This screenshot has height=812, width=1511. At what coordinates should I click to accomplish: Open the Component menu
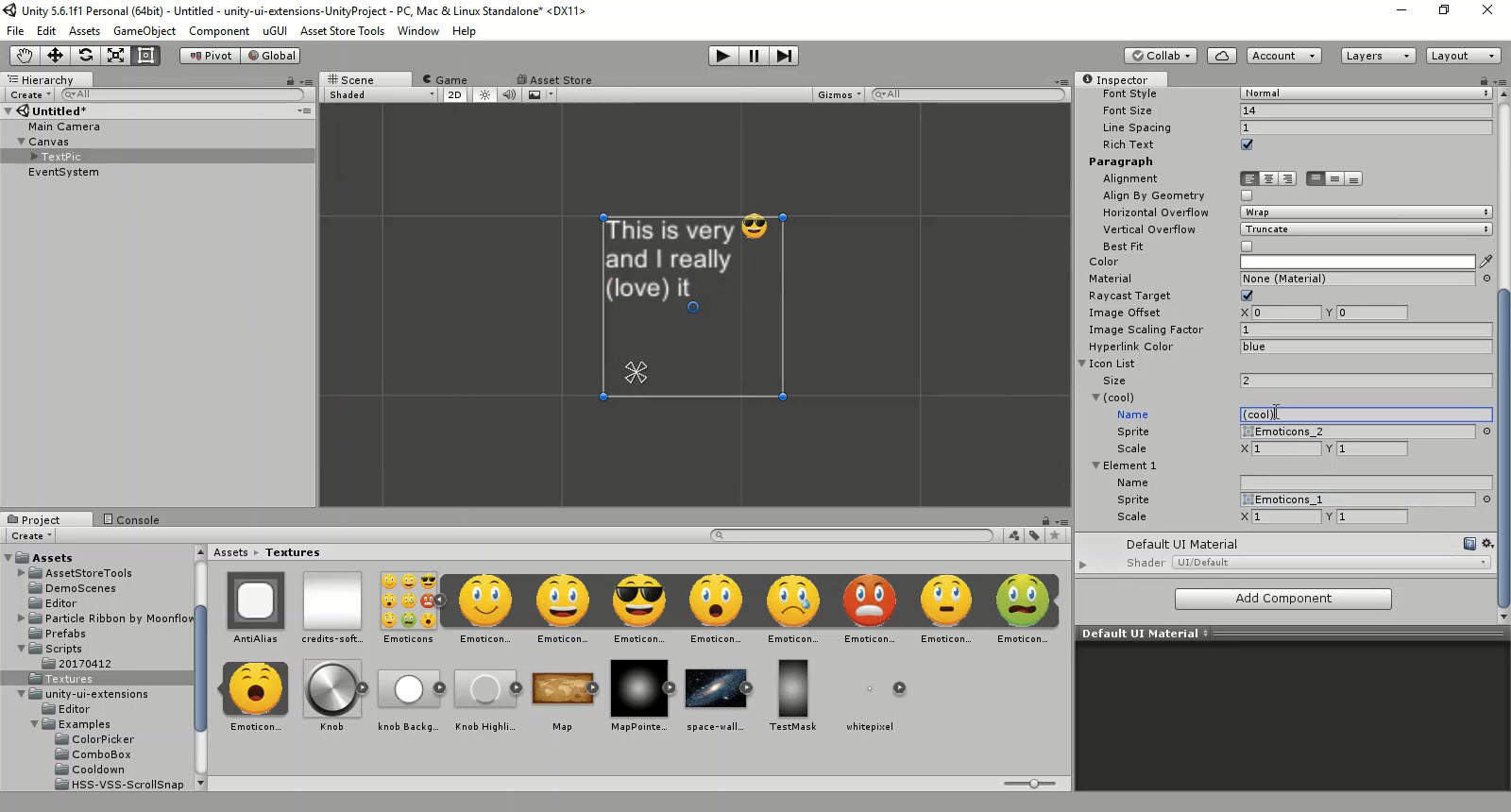219,31
